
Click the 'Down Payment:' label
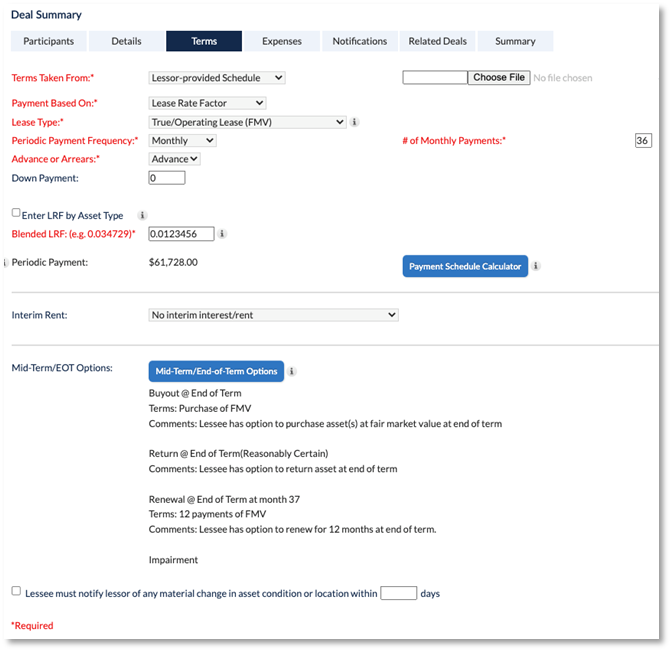pos(45,178)
